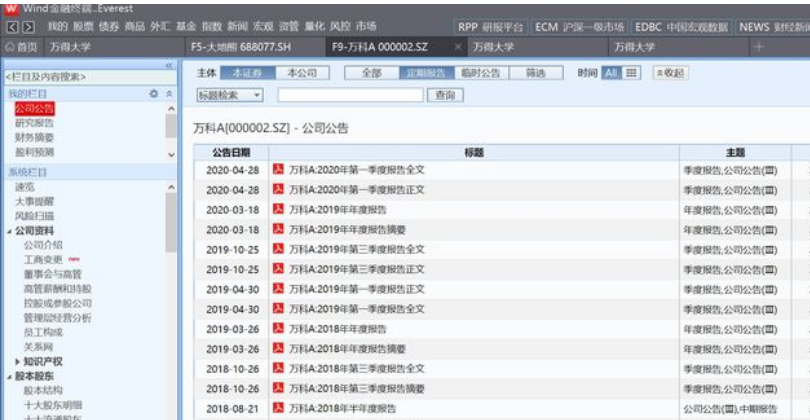Open 大事提醒 in sidebar
This screenshot has width=810, height=420.
pyautogui.click(x=35, y=201)
